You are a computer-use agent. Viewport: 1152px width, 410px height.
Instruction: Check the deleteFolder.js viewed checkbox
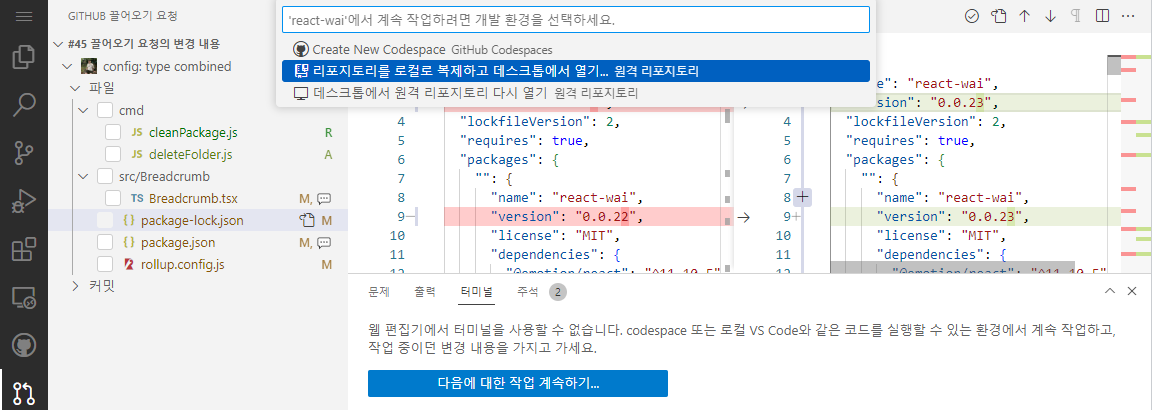(x=112, y=154)
